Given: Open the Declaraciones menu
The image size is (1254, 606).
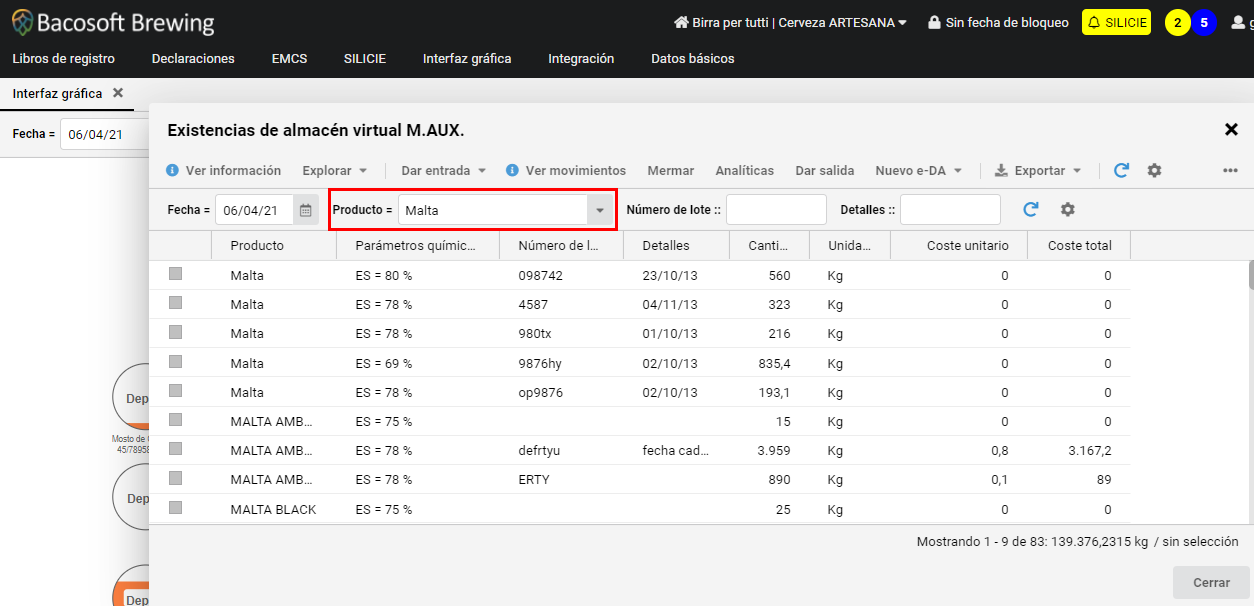Looking at the screenshot, I should (x=193, y=59).
